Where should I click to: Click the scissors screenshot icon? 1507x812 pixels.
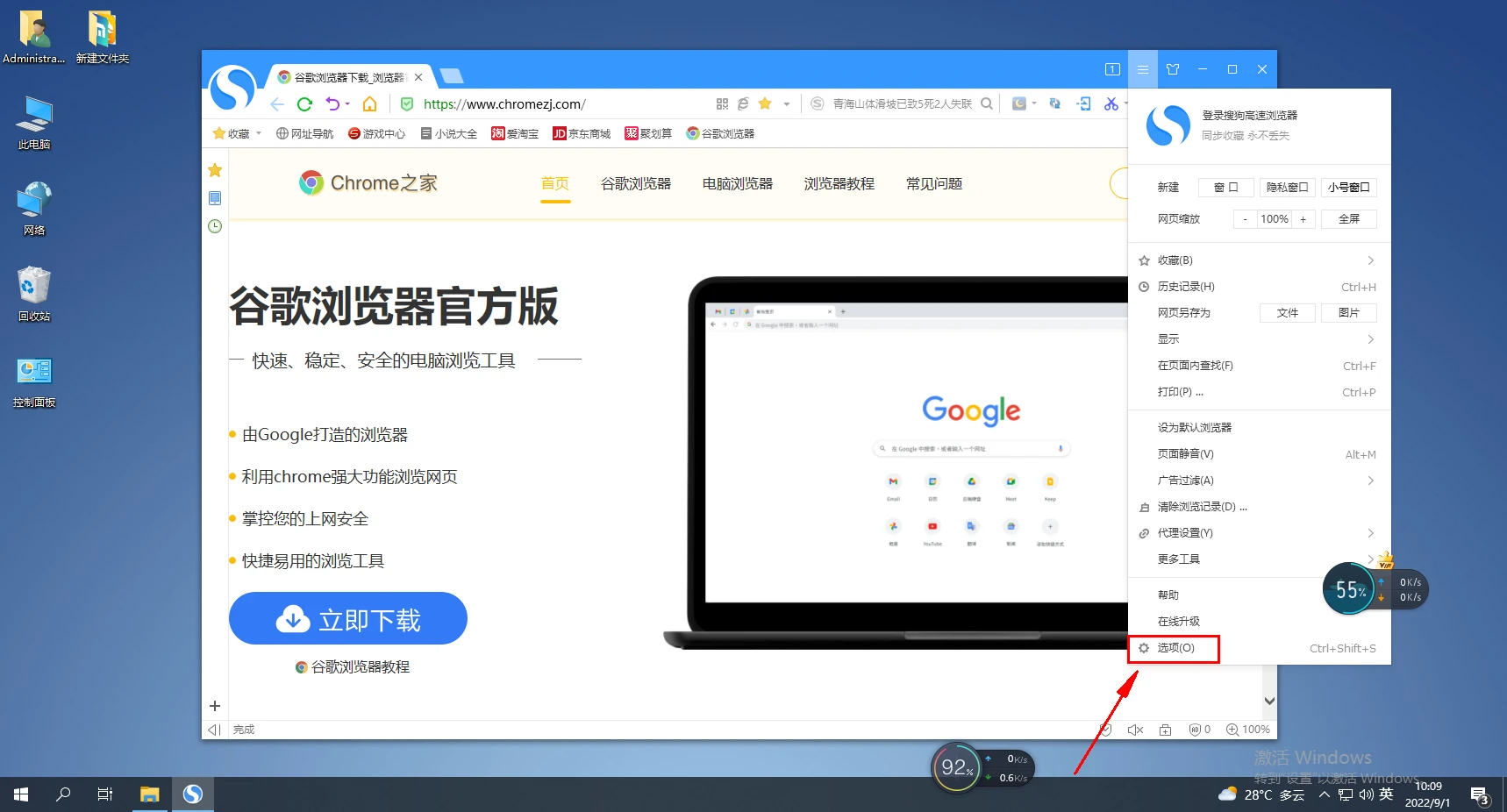point(1111,103)
